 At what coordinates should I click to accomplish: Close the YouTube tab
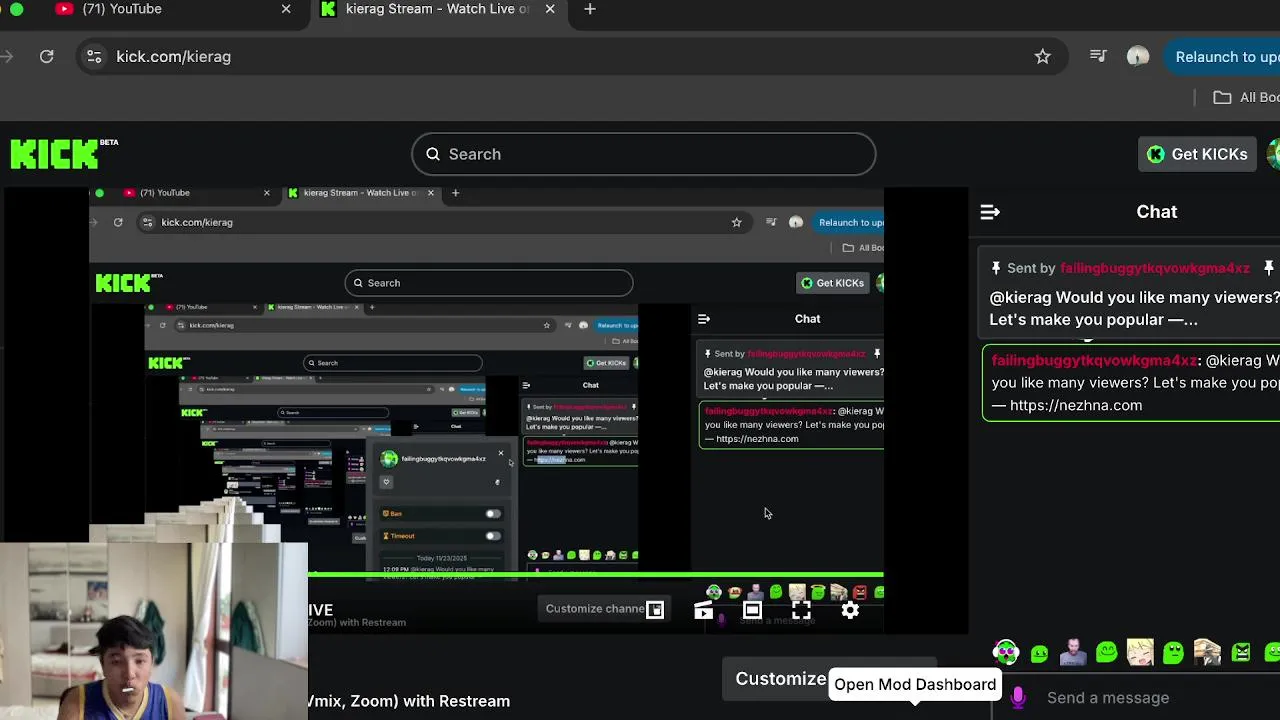(286, 9)
